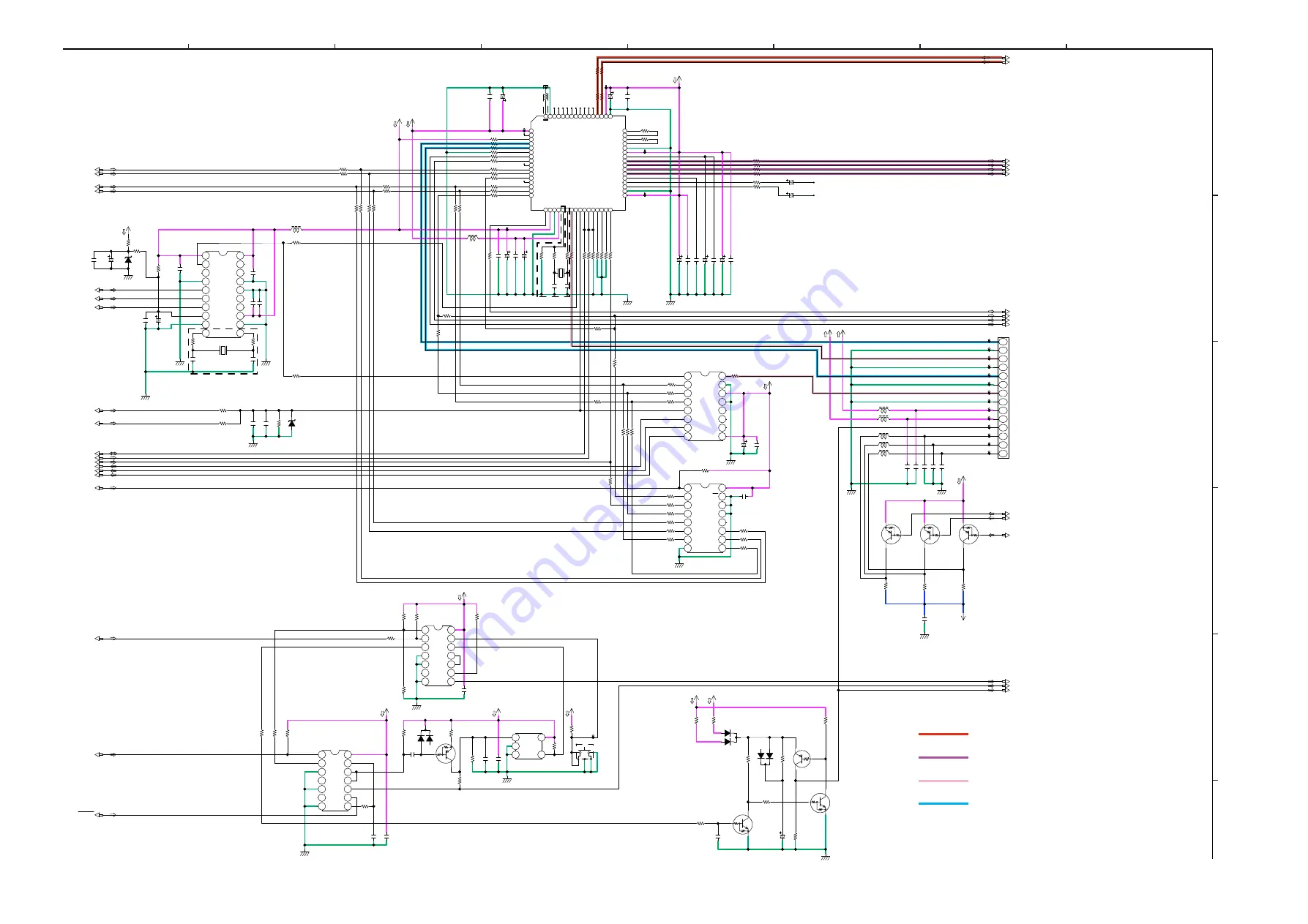Select the zener diode beside left capacitor pair
Viewport: 1308px width, 924px height.
[128, 260]
